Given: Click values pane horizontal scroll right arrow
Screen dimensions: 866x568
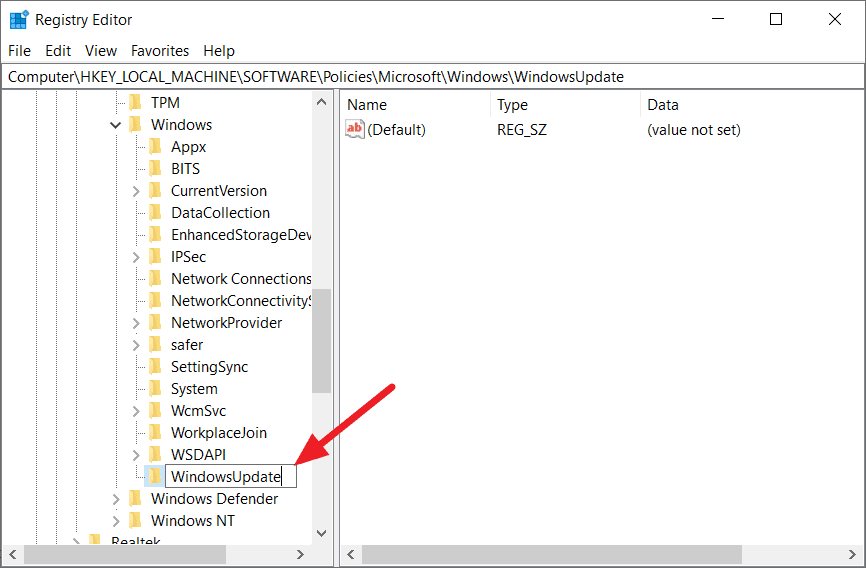Looking at the screenshot, I should [852, 554].
